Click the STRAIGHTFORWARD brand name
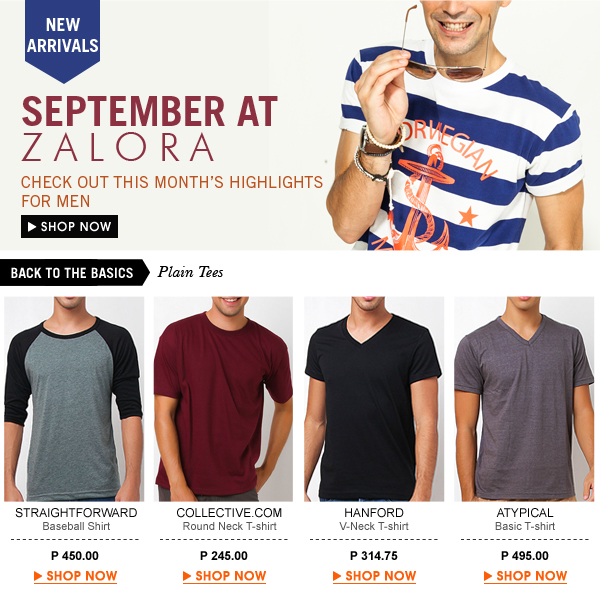 click(76, 513)
